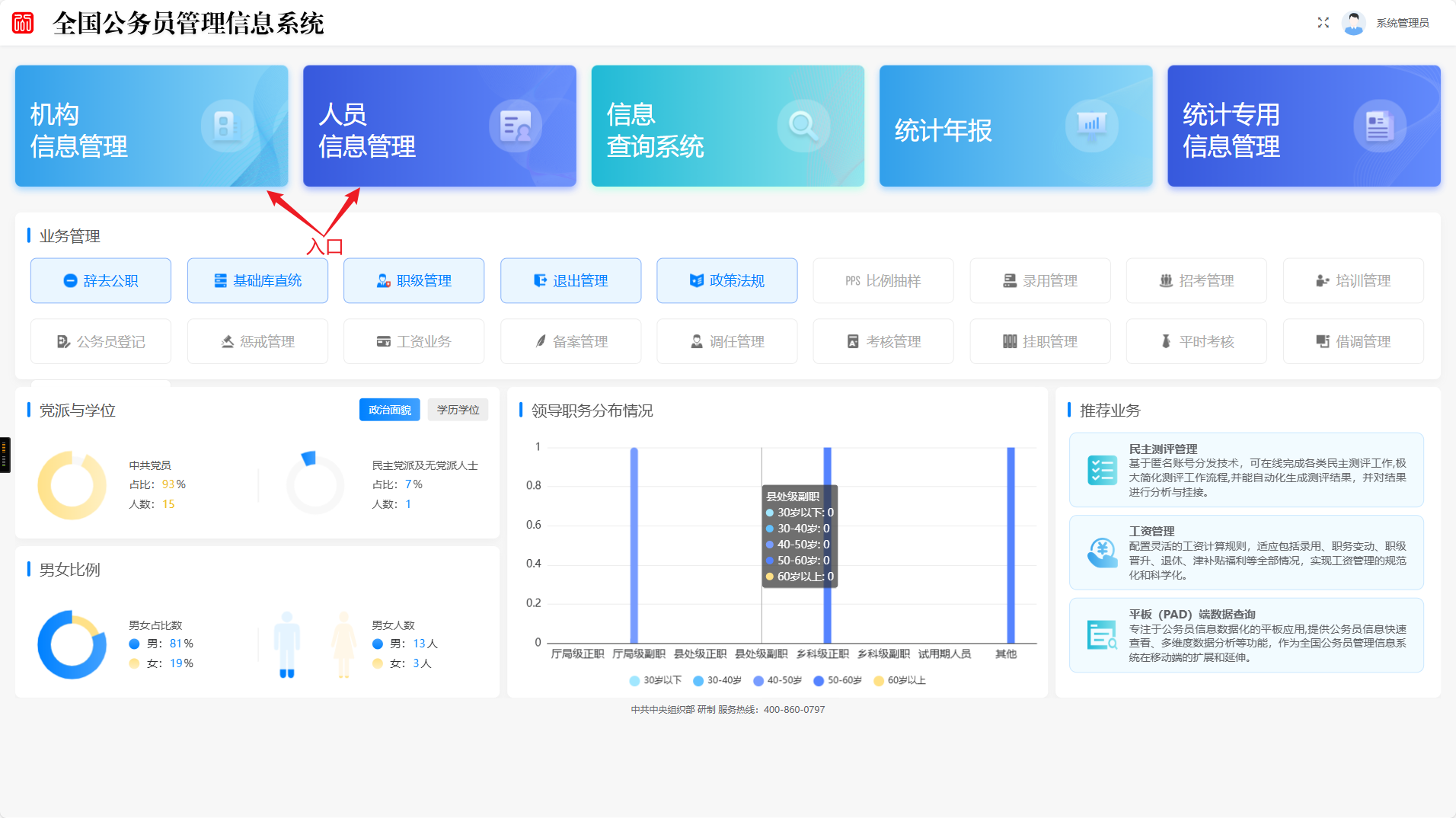Toggle the 30岁以下 legend series

tap(655, 680)
